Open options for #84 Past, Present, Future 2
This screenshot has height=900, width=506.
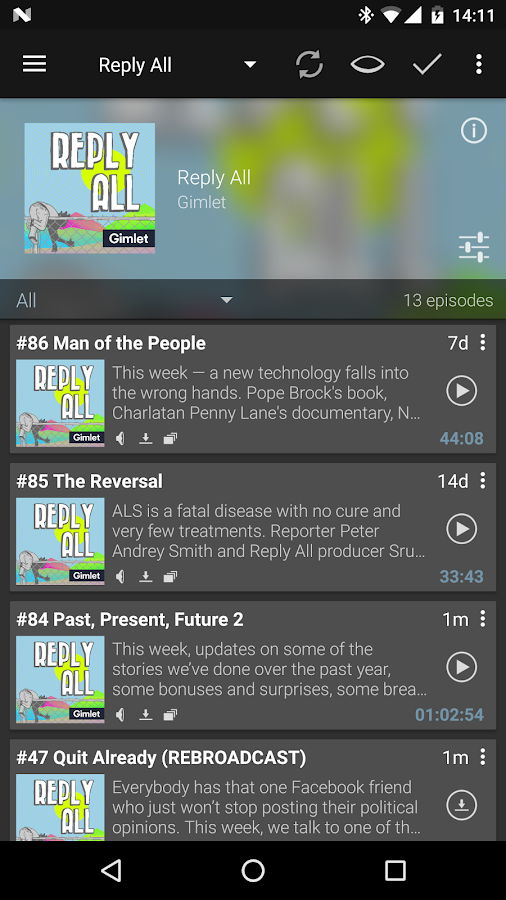point(482,619)
